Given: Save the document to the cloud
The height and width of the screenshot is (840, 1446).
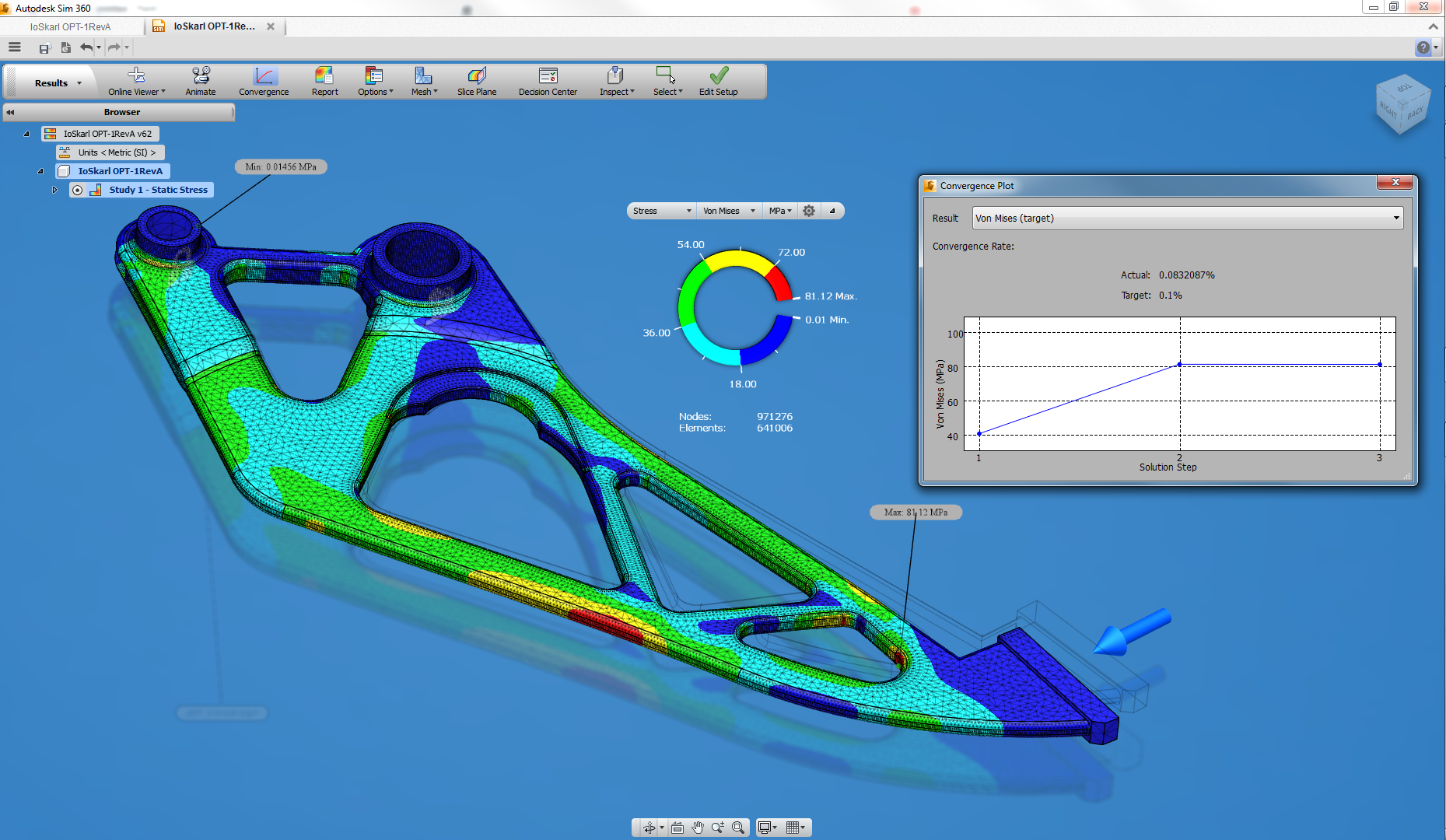Looking at the screenshot, I should point(44,48).
